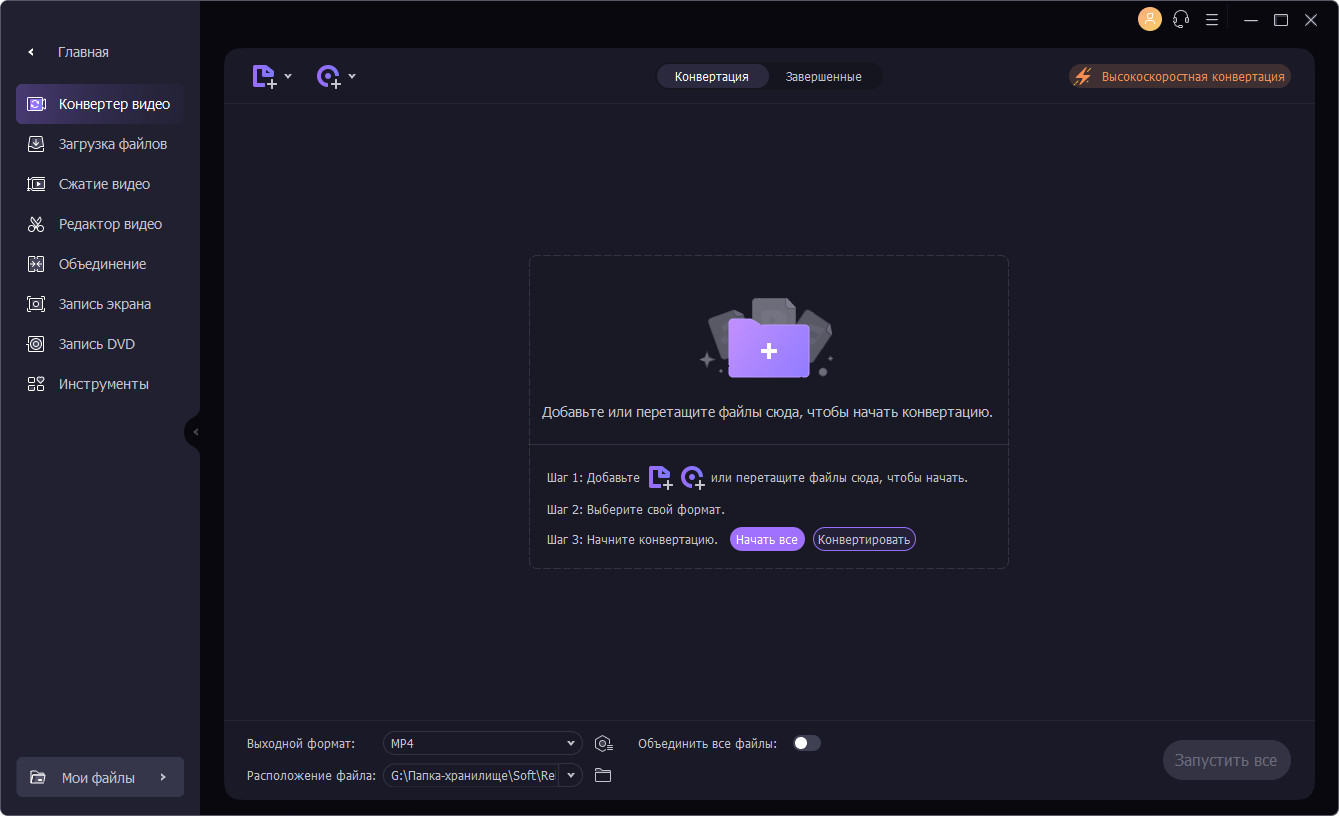Click the add disc icon in Шаг 1

point(692,478)
